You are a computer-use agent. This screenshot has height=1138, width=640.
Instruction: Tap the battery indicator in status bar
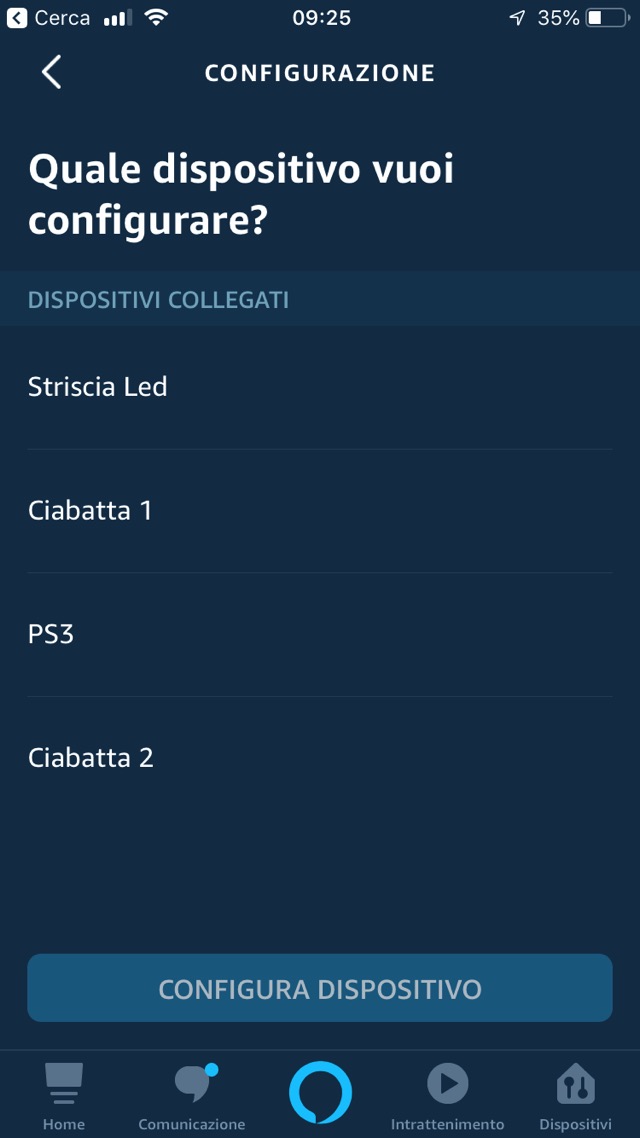pos(607,18)
